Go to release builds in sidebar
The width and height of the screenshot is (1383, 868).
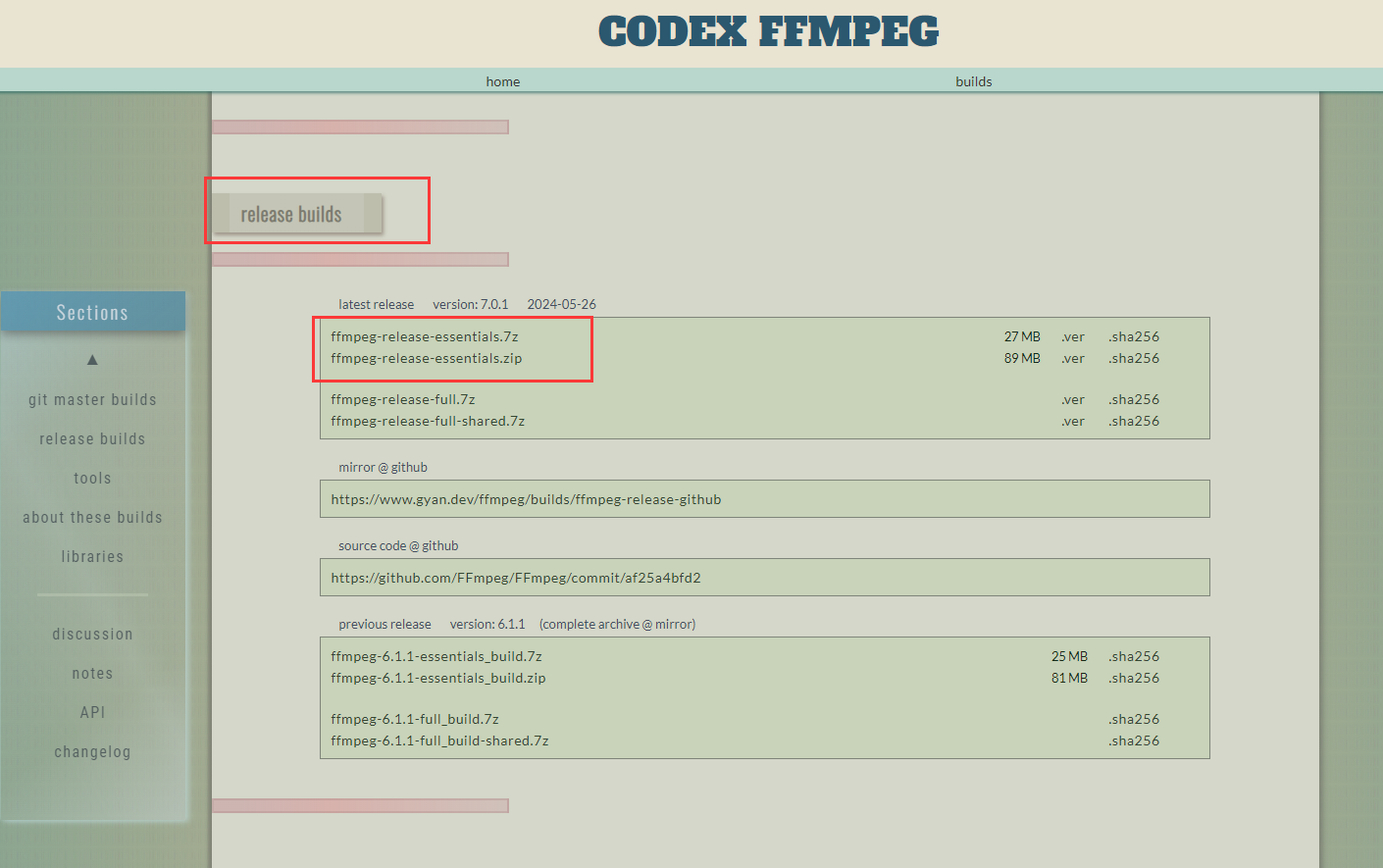pyautogui.click(x=92, y=438)
